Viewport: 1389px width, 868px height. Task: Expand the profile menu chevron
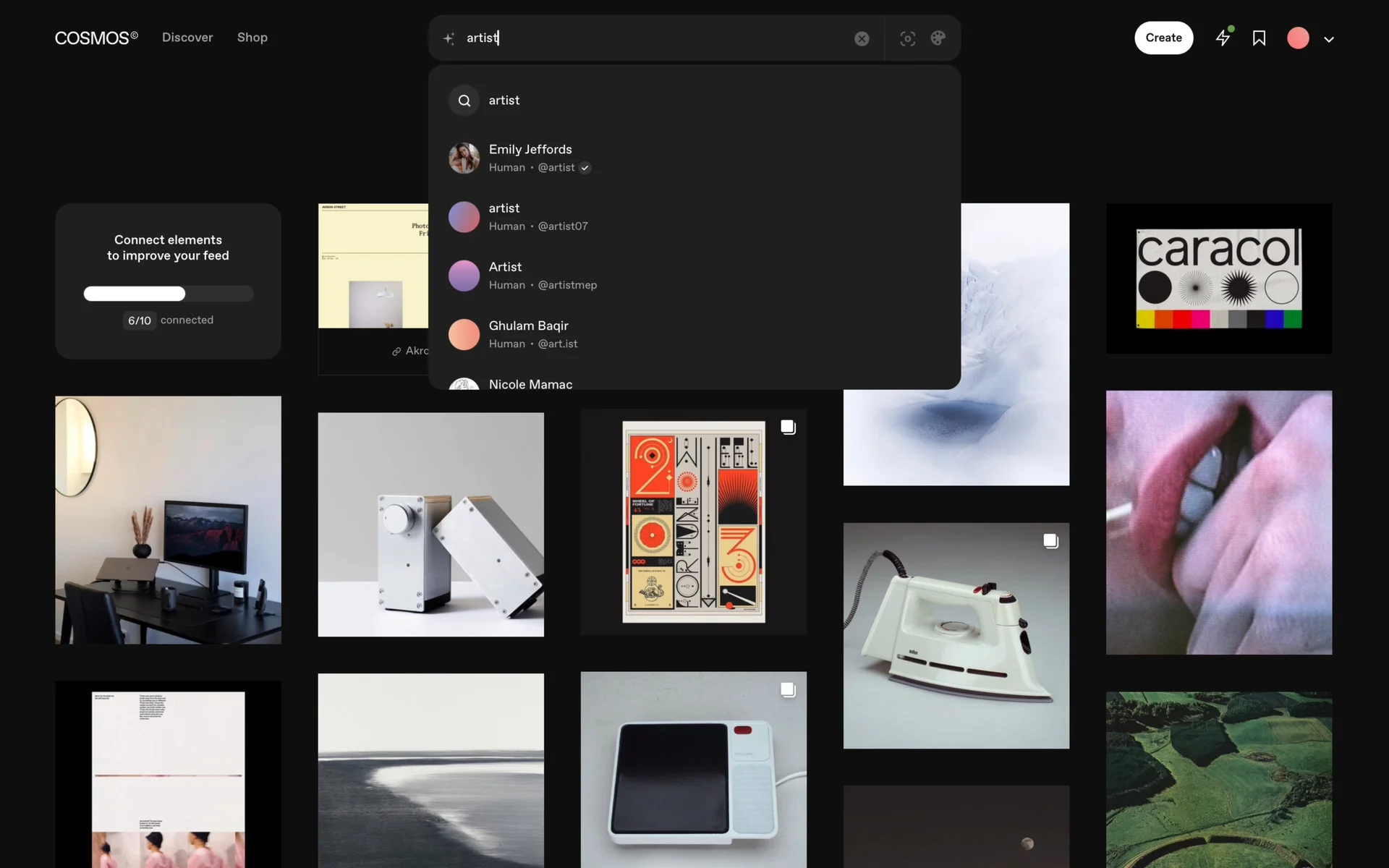[x=1328, y=39]
